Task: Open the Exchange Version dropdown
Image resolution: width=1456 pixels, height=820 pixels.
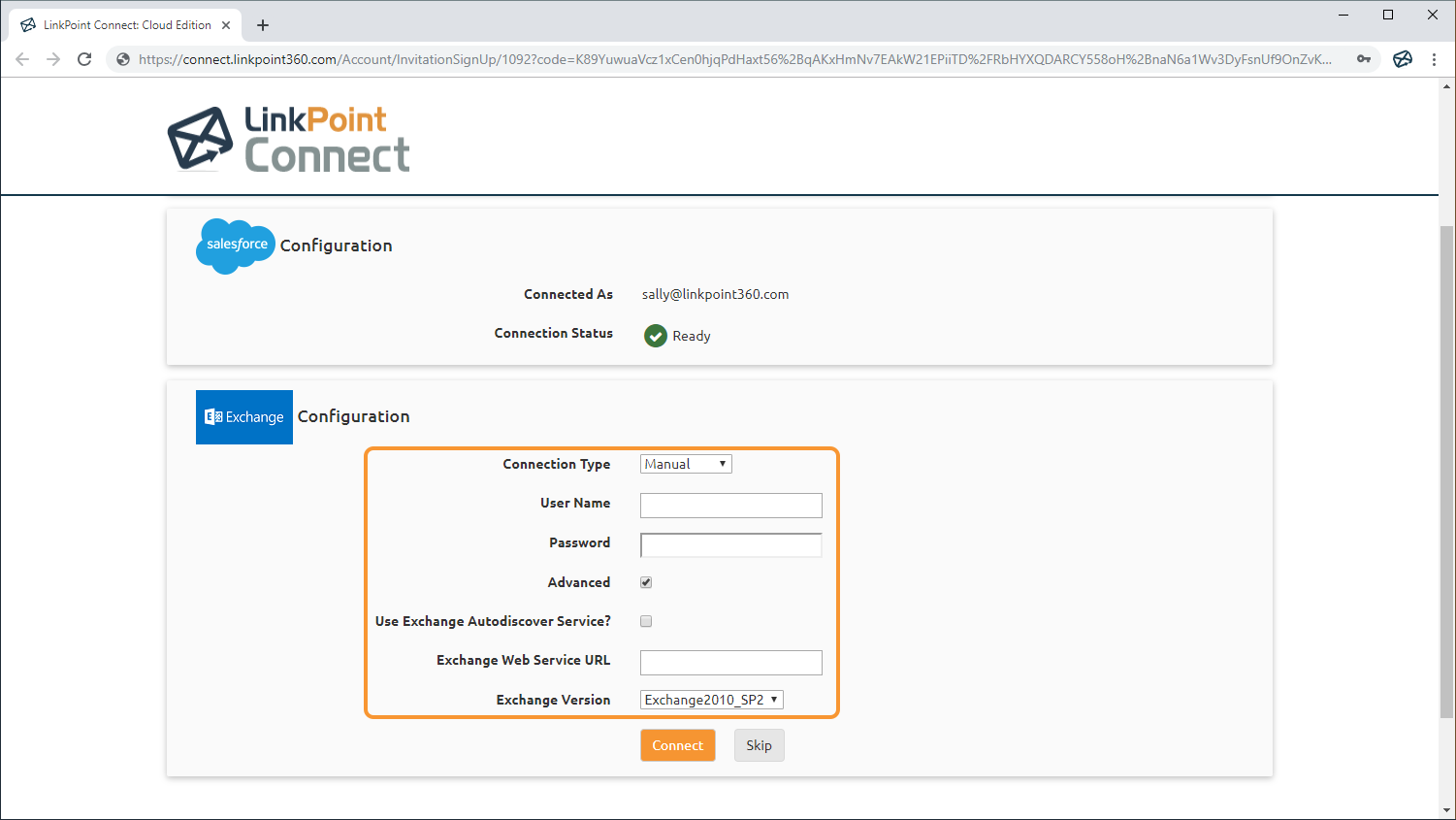Action: pos(712,700)
